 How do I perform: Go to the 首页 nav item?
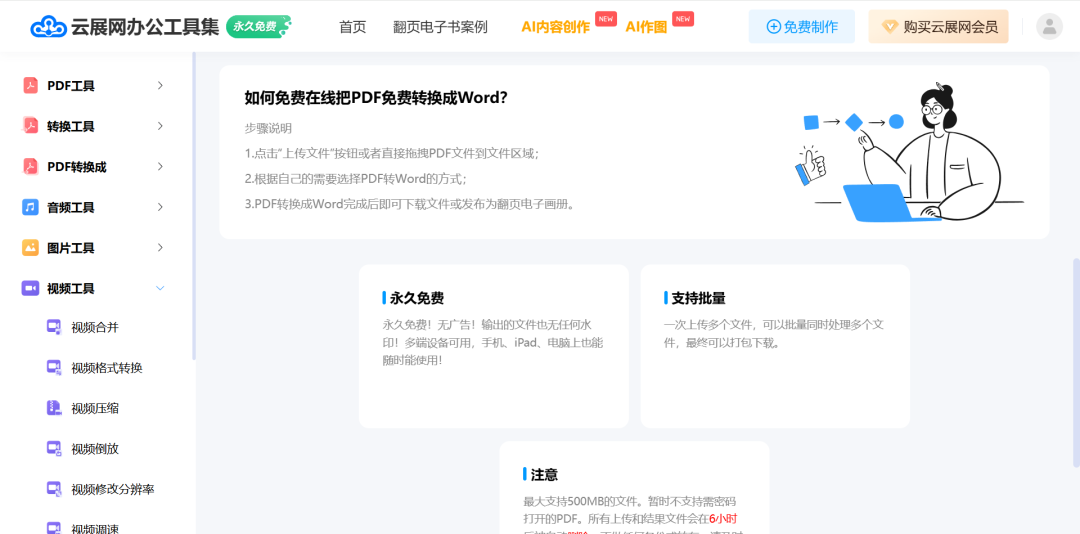pos(352,27)
